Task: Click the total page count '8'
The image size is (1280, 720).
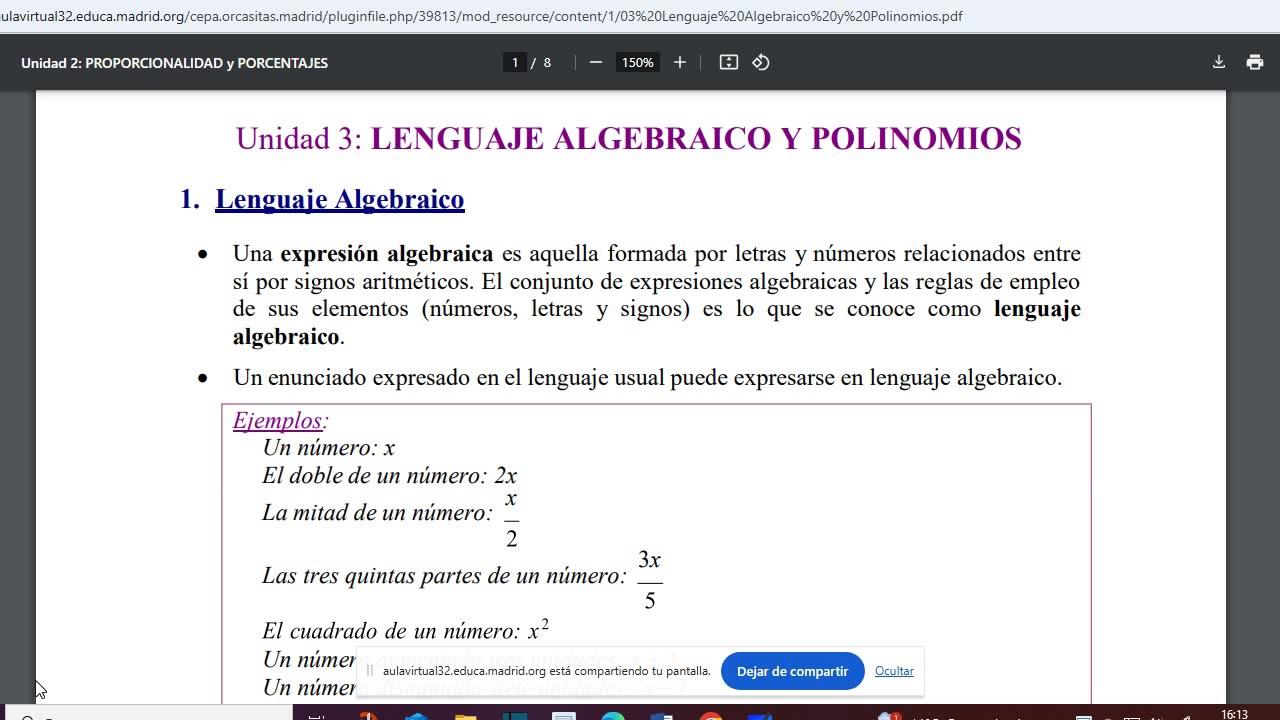Action: (547, 62)
